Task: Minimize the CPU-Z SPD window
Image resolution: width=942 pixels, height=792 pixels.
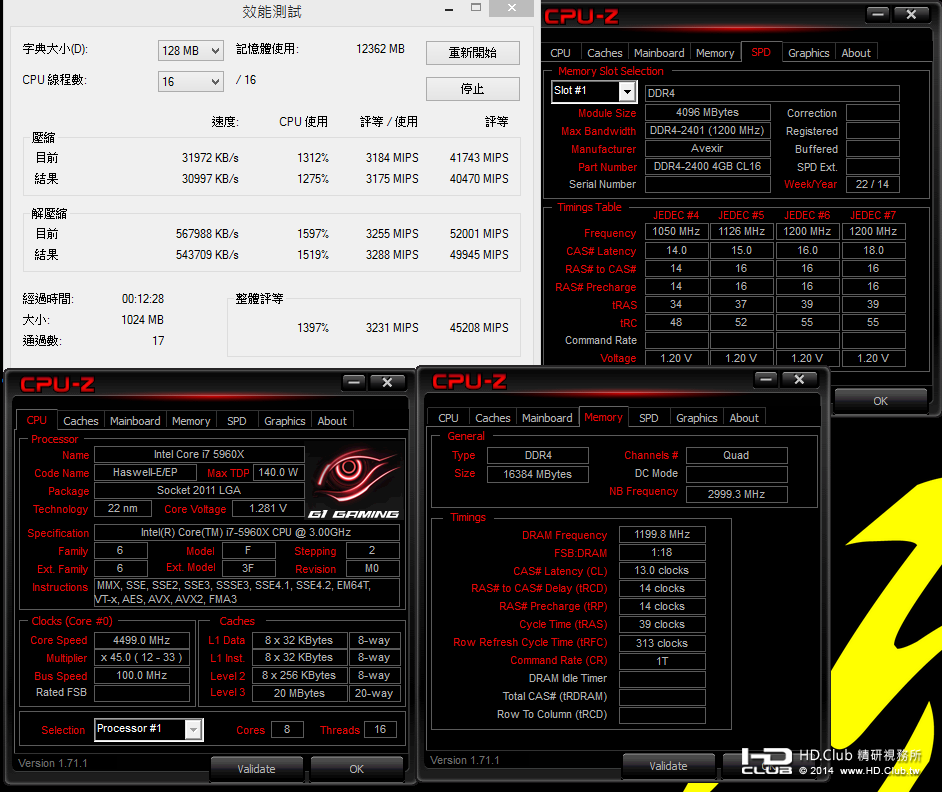Action: (x=878, y=14)
